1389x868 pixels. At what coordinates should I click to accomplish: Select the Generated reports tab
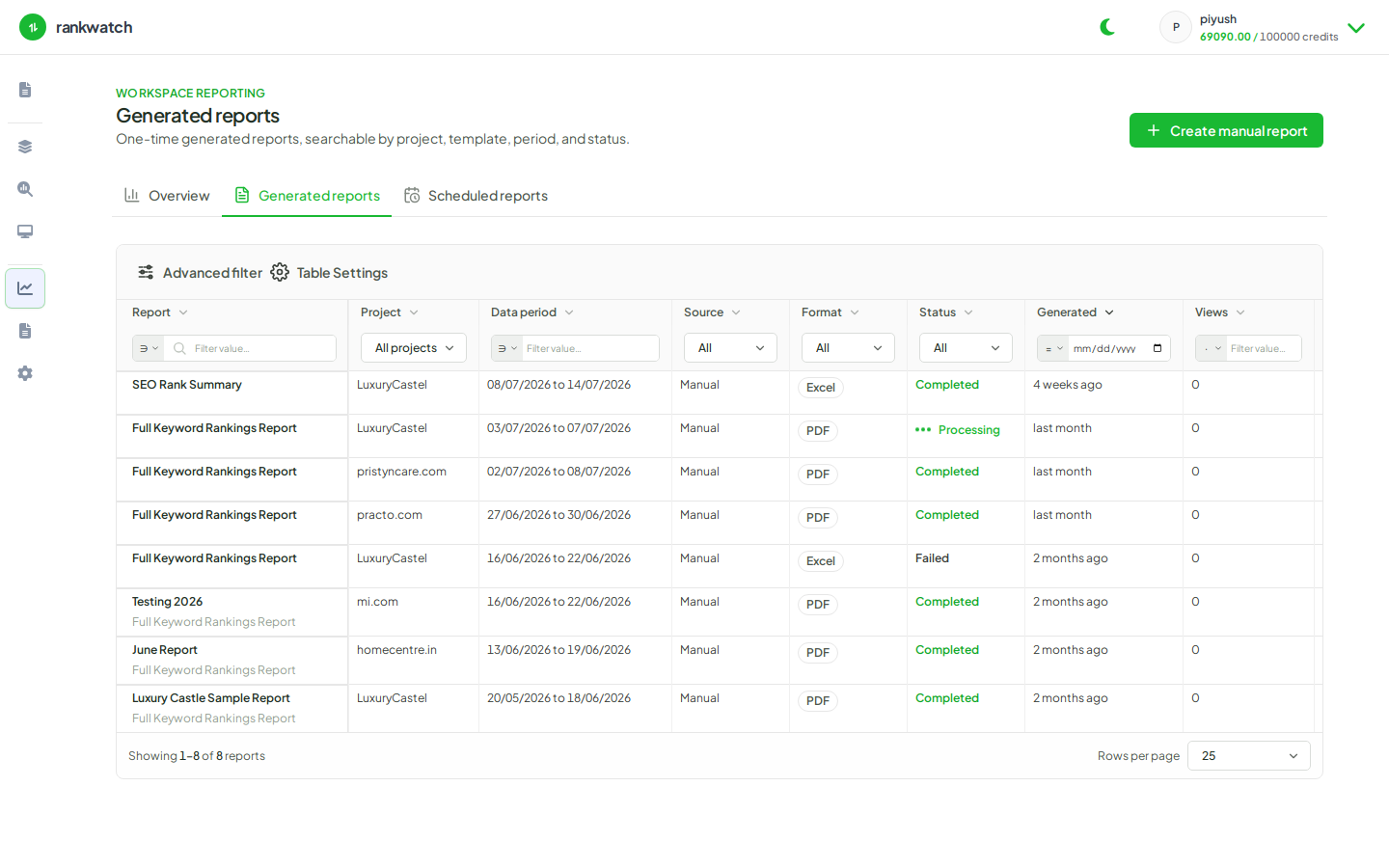(307, 196)
